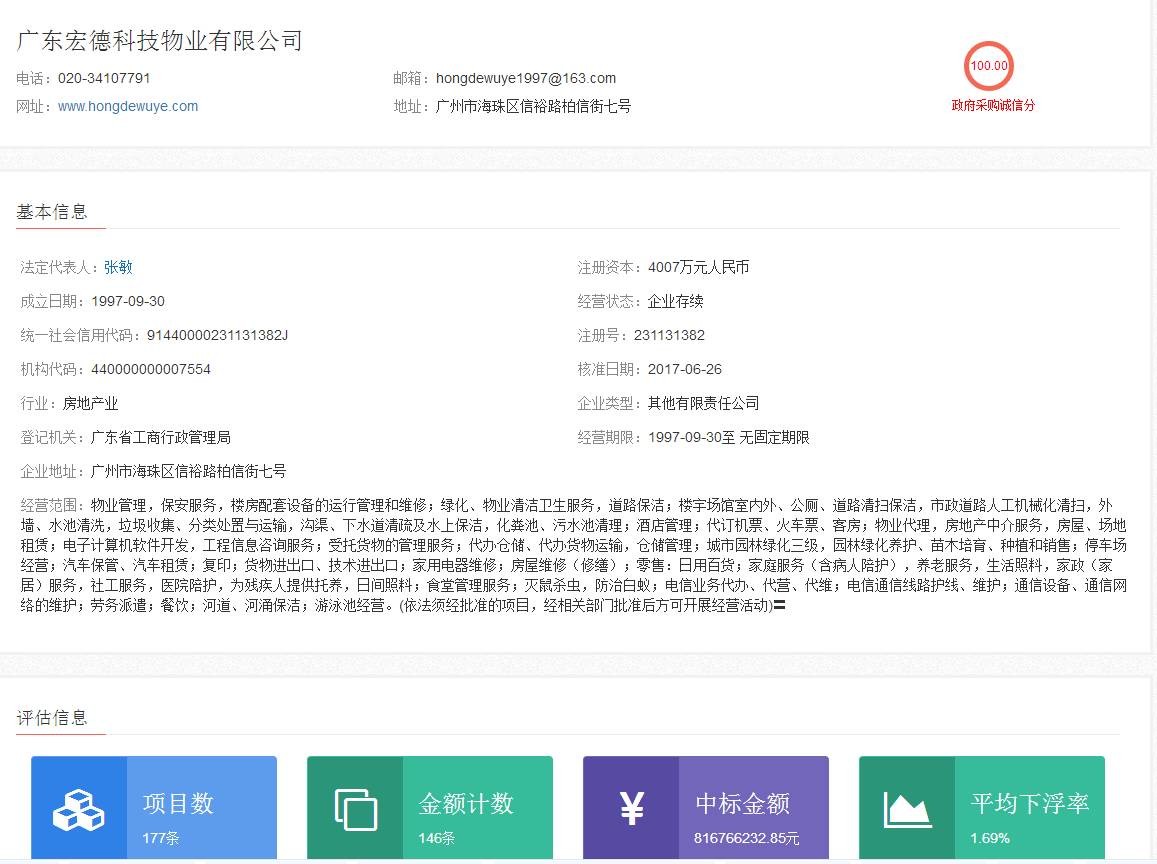
Task: Click business term 1997-09-30至 无固定期限
Action: (x=728, y=437)
